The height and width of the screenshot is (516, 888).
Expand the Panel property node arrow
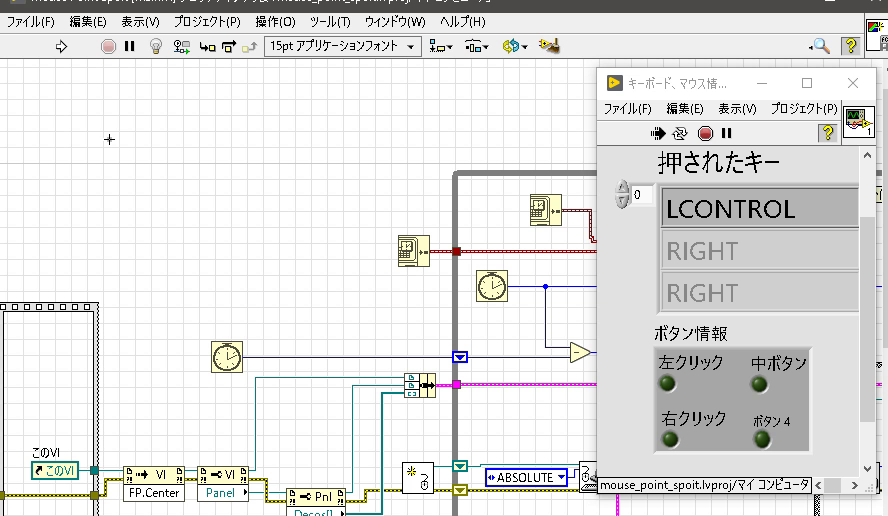tap(245, 493)
